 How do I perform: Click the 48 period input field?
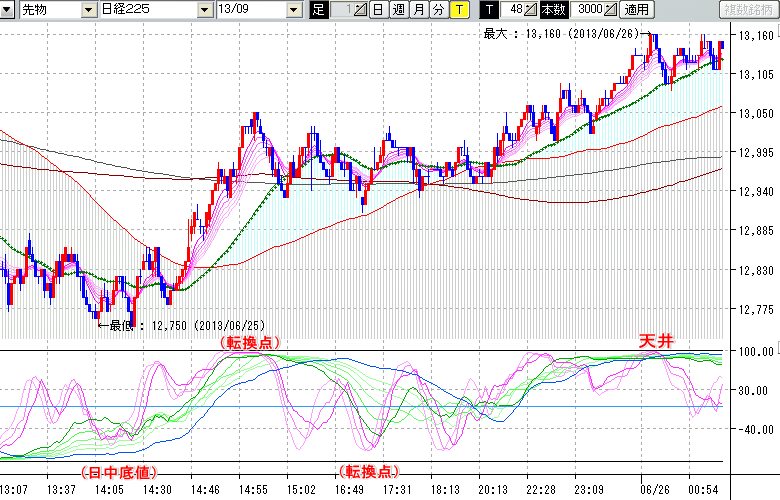click(511, 10)
